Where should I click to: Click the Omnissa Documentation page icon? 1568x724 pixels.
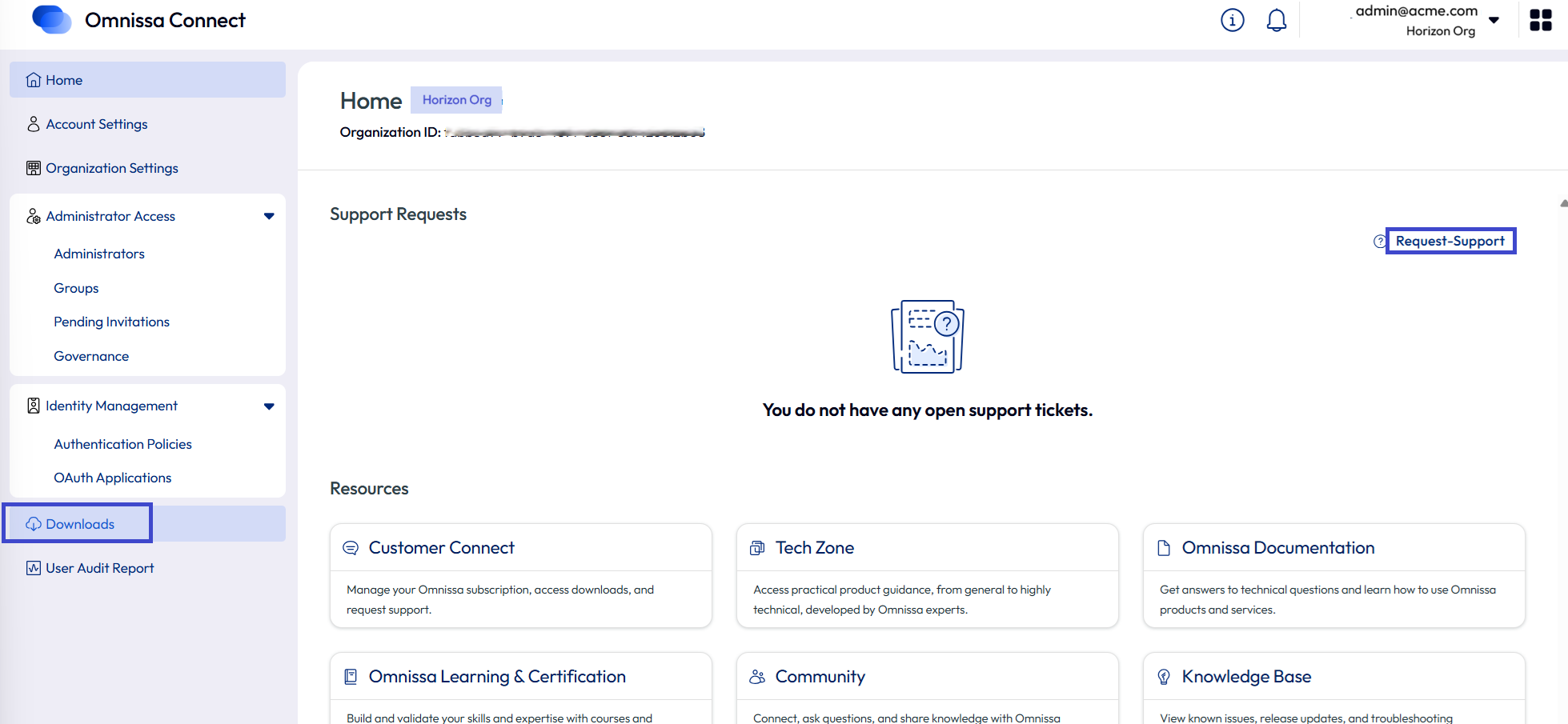[1164, 548]
